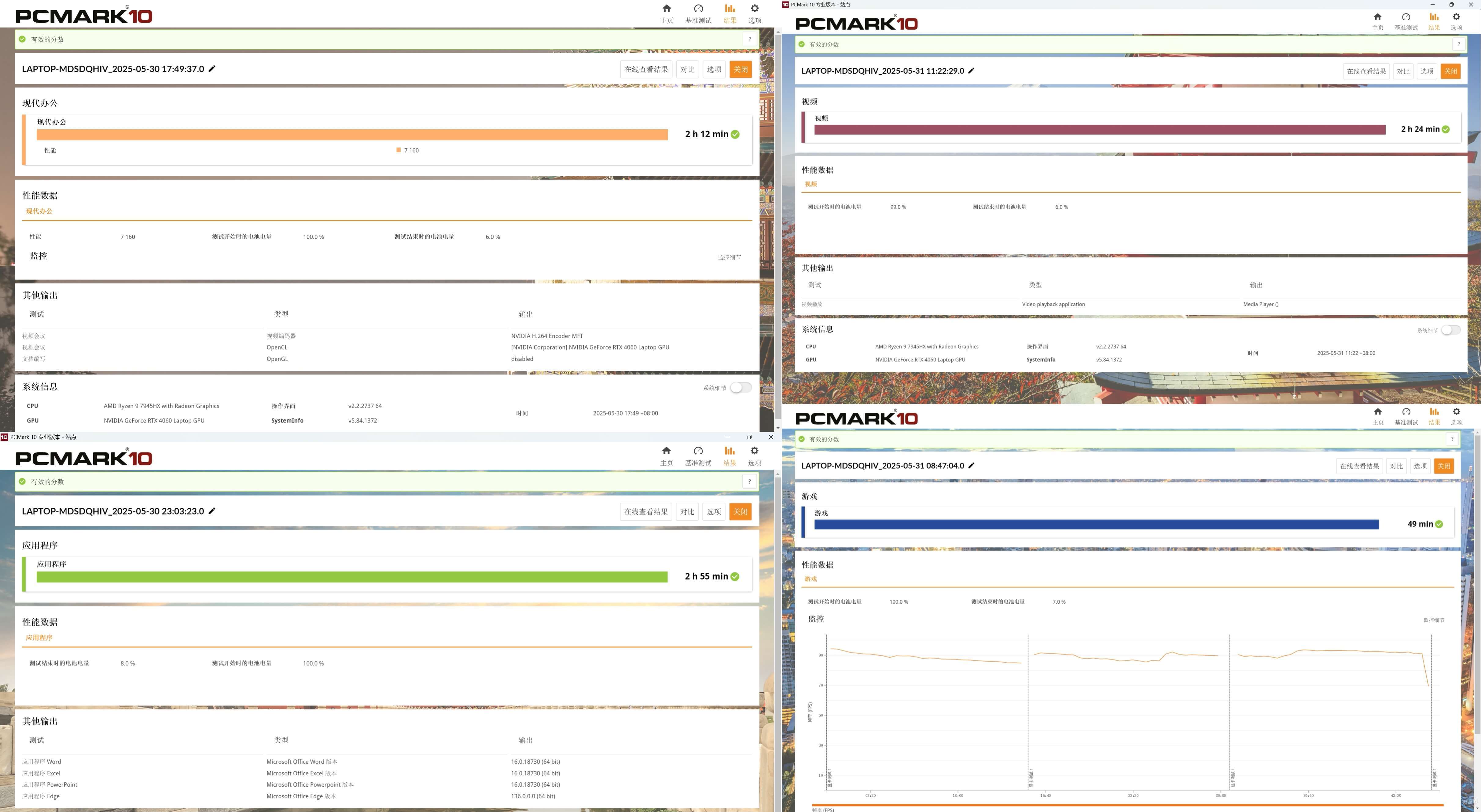The image size is (1481, 812).
Task: Open 基准测试 in the 游戏 result window
Action: click(x=1406, y=416)
